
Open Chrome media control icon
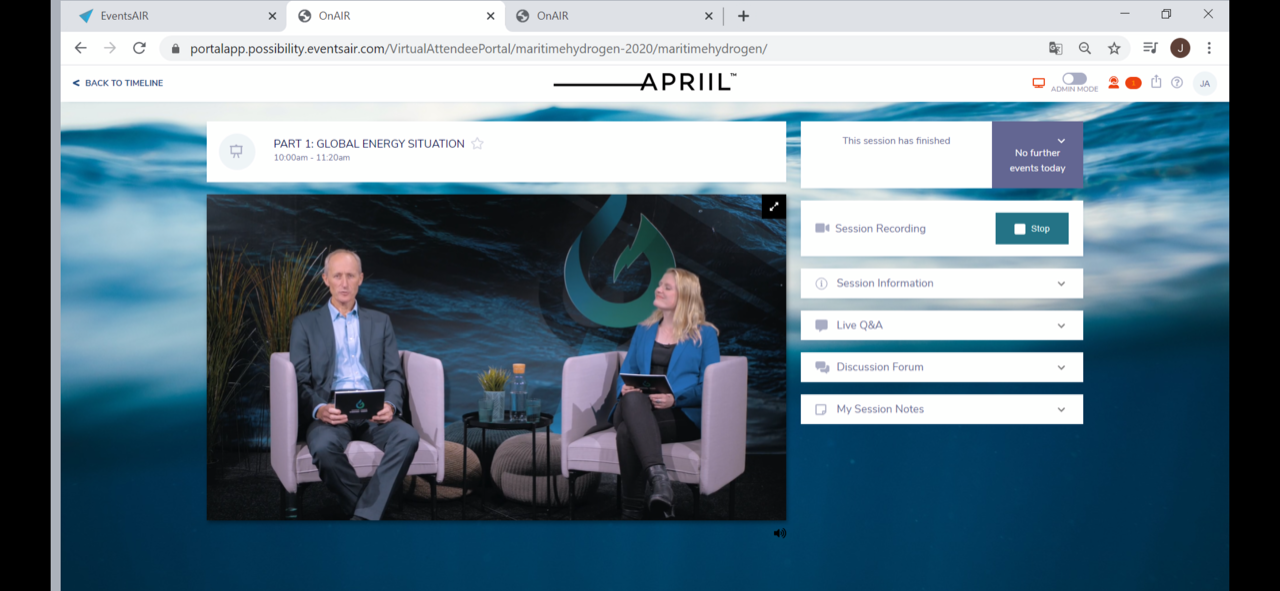click(1150, 48)
